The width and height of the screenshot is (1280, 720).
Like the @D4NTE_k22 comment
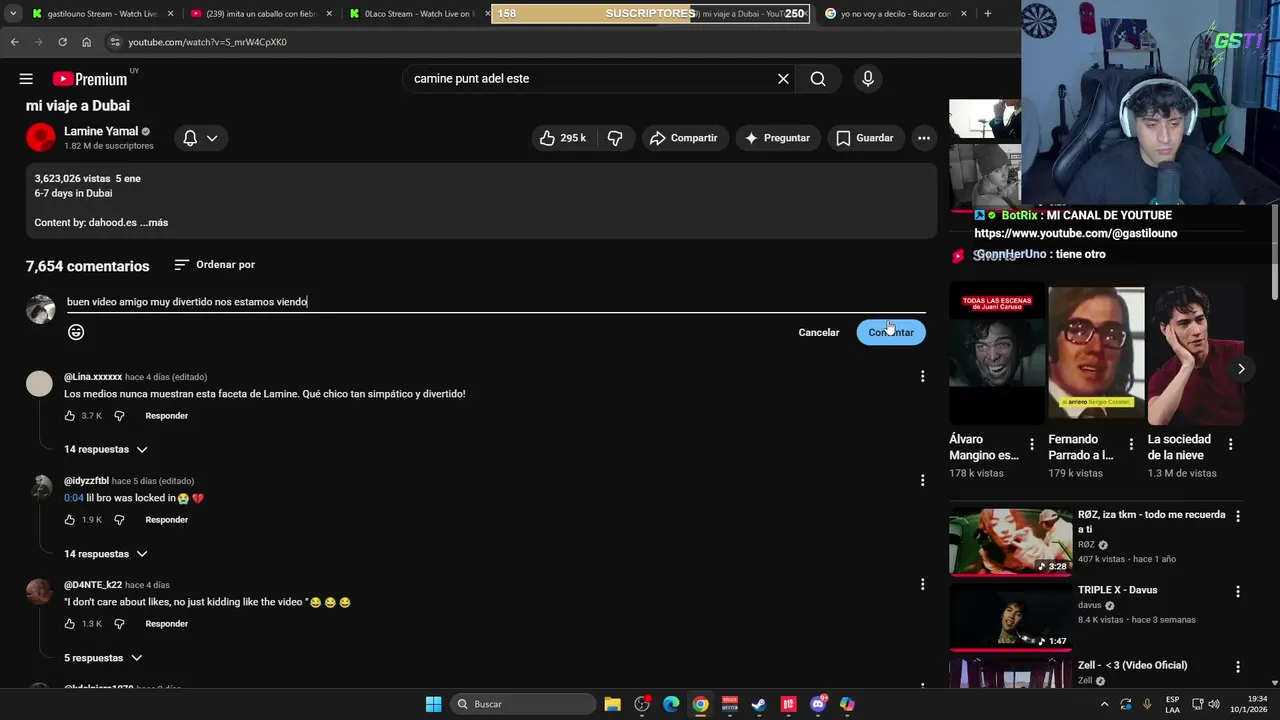point(70,624)
